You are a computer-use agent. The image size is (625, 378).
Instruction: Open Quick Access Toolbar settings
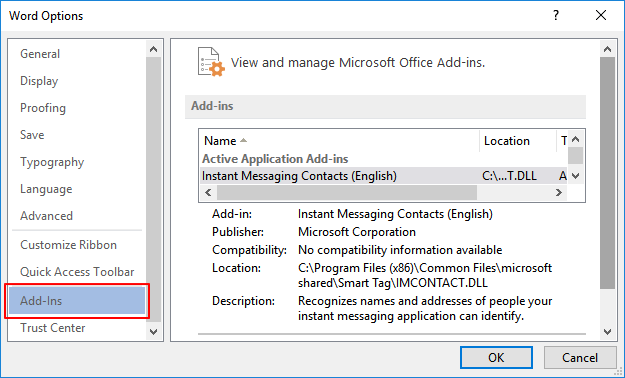pos(77,272)
